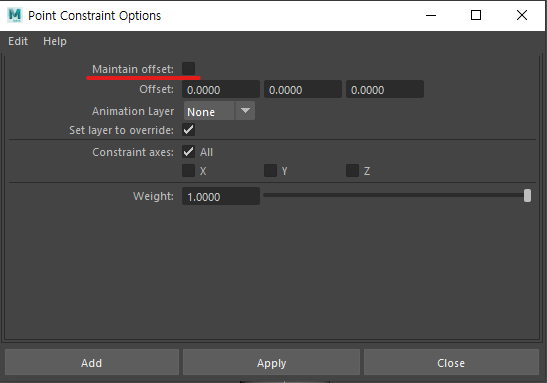Click the Weight value field

(221, 196)
